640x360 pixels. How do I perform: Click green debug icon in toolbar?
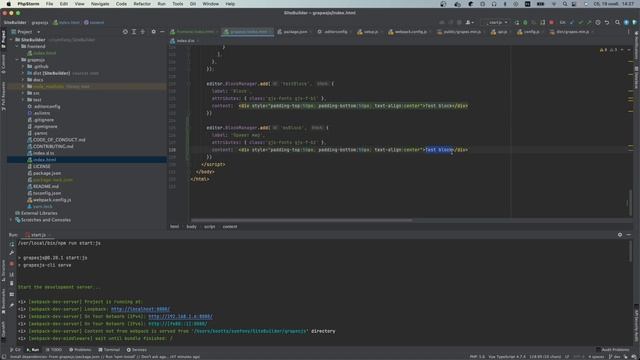[x=525, y=22]
